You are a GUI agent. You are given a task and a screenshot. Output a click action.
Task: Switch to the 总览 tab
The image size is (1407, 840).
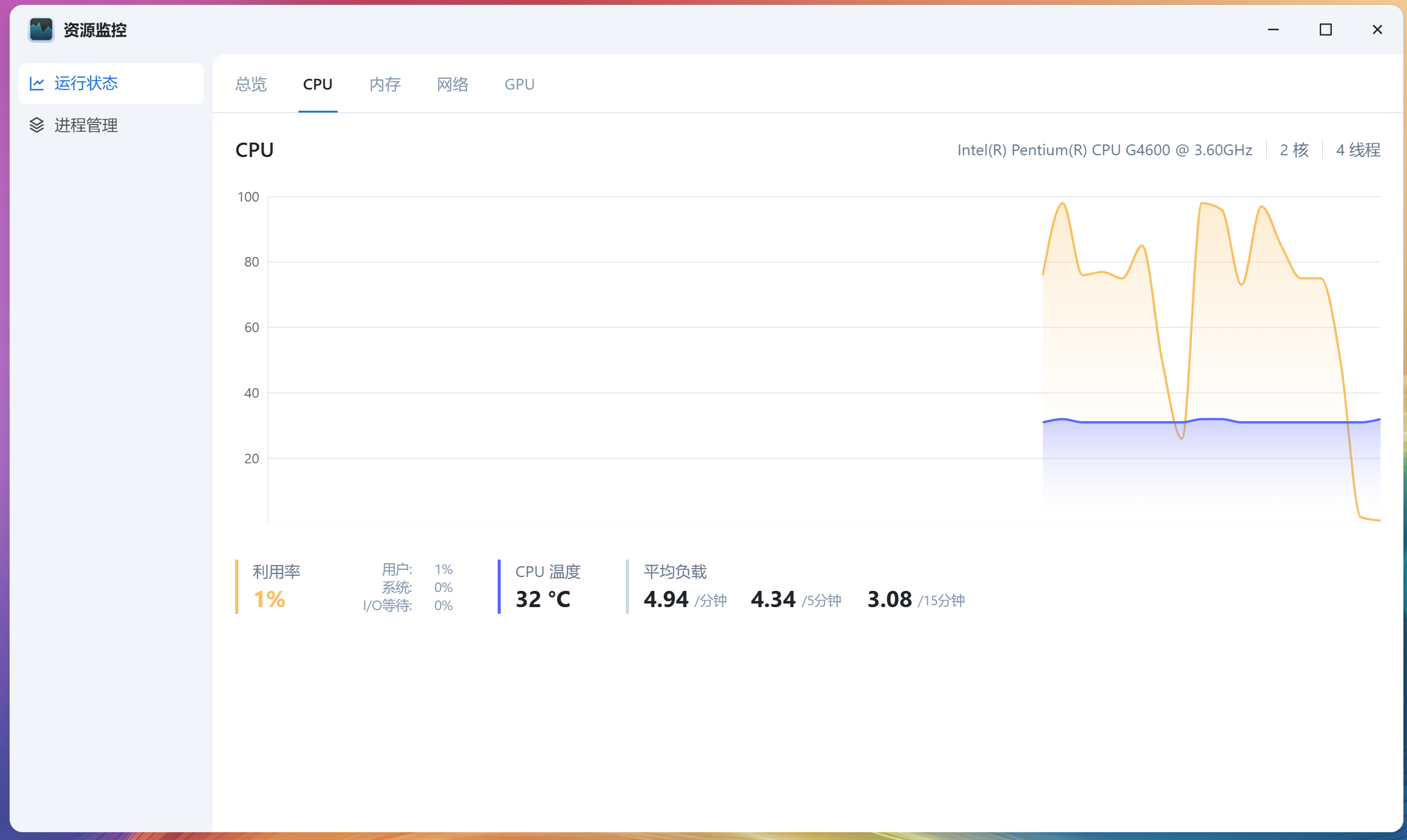(x=251, y=84)
